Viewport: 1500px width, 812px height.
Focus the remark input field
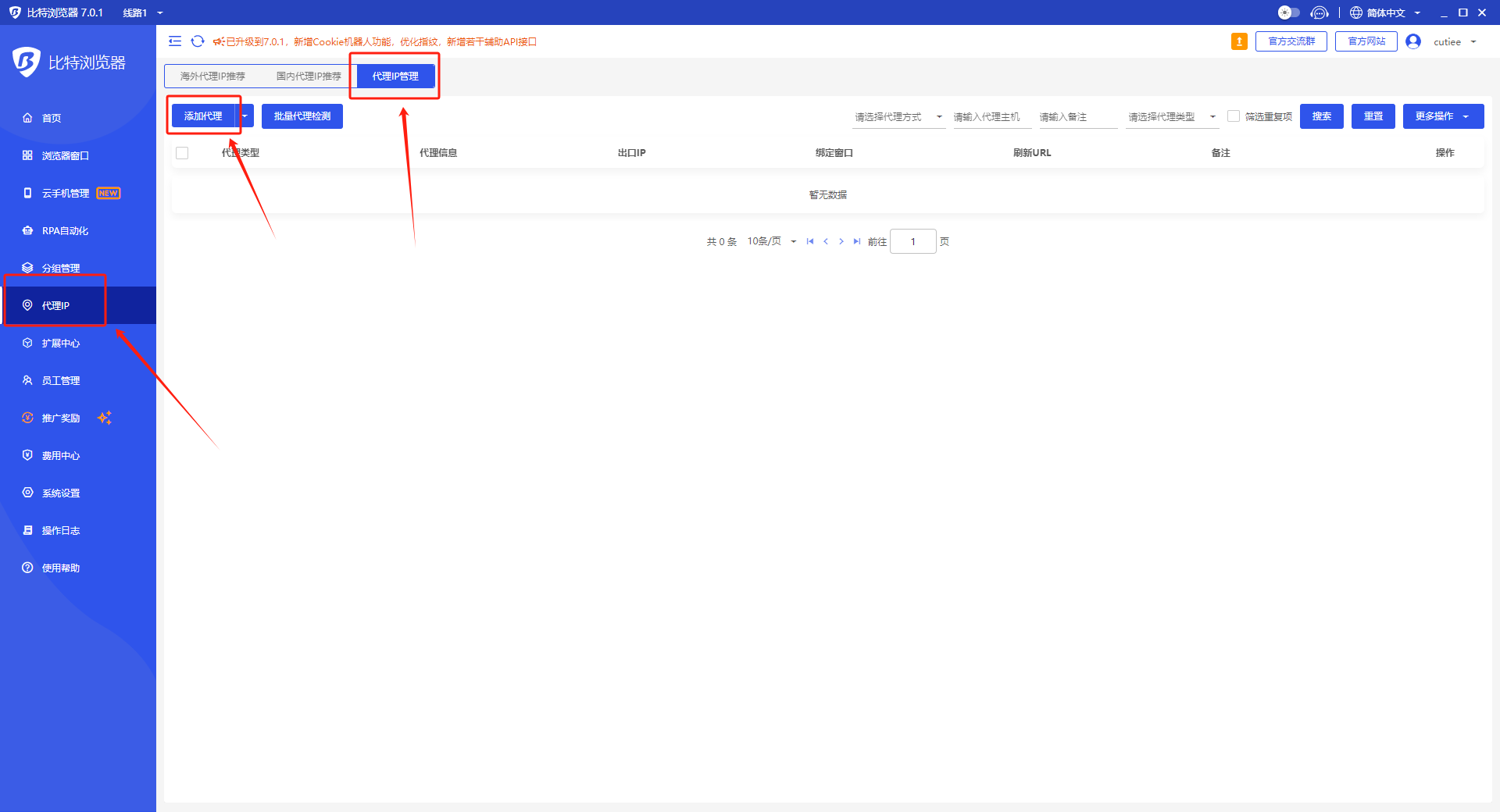click(x=1078, y=116)
